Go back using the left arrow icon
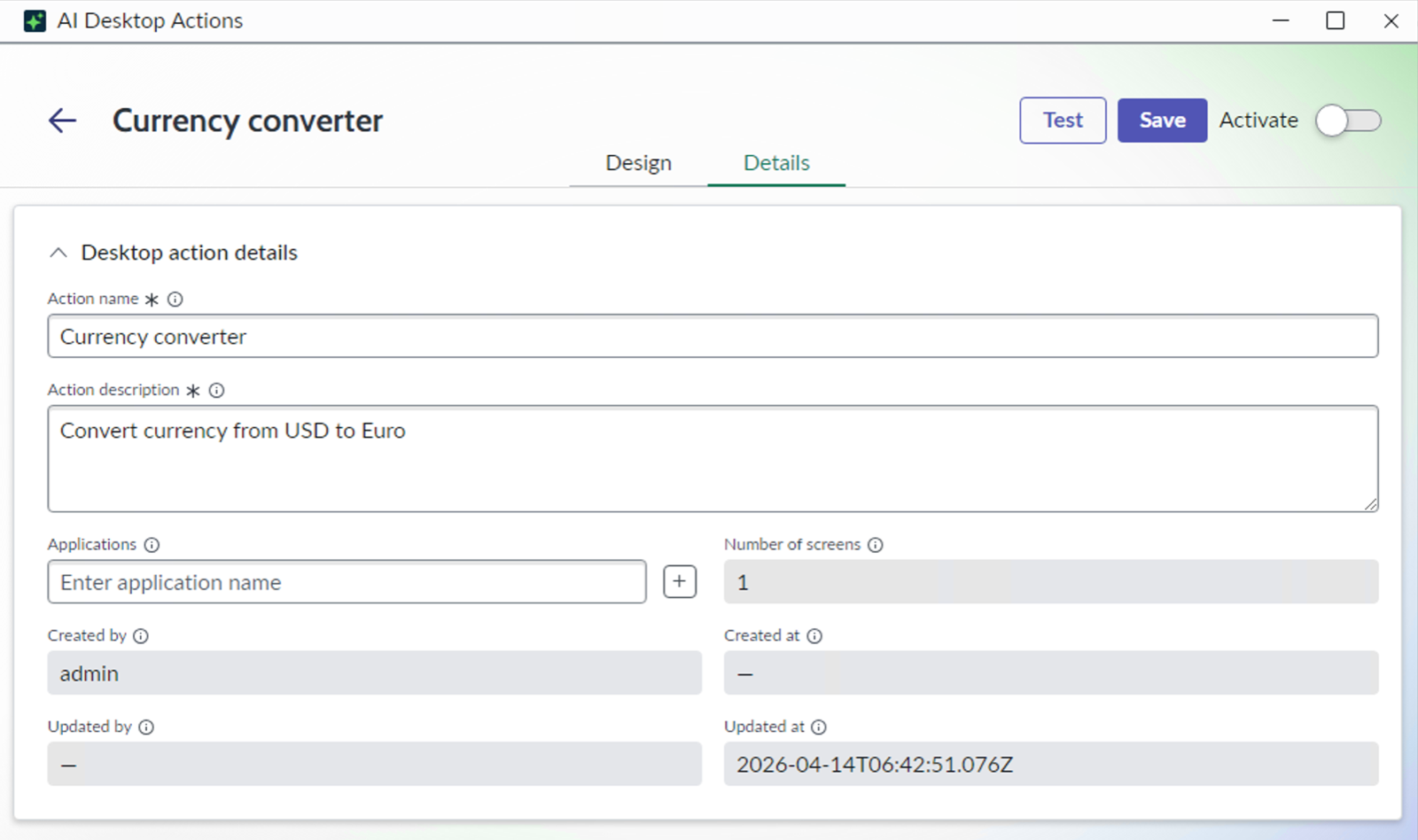This screenshot has width=1418, height=840. coord(62,121)
